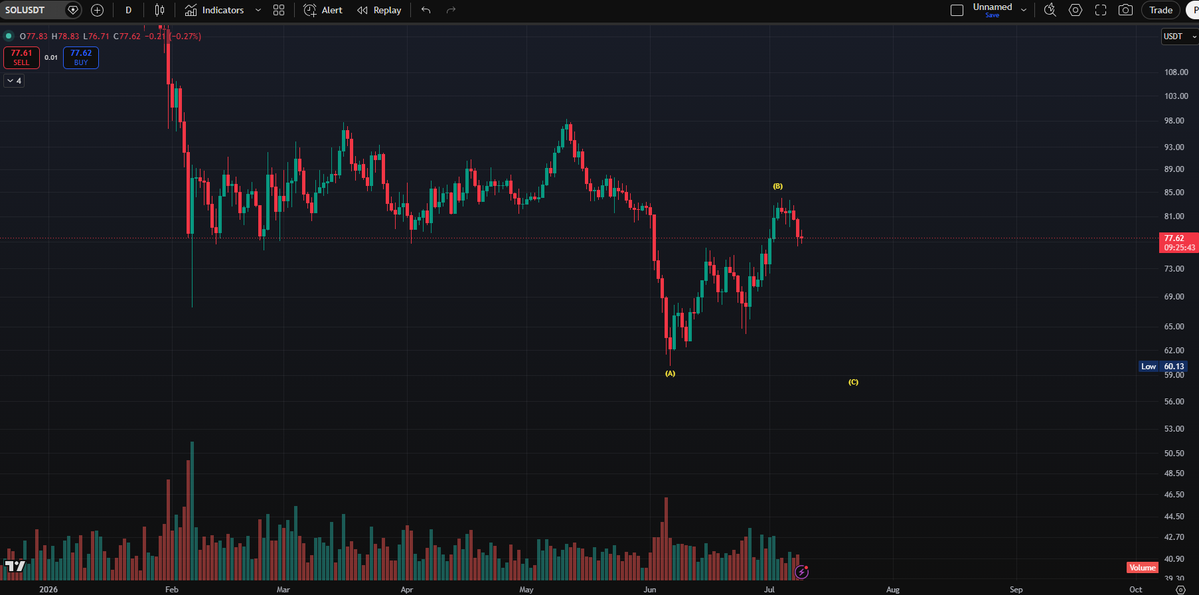Image resolution: width=1199 pixels, height=595 pixels.
Task: Click the Aug date on time axis
Action: 892,590
